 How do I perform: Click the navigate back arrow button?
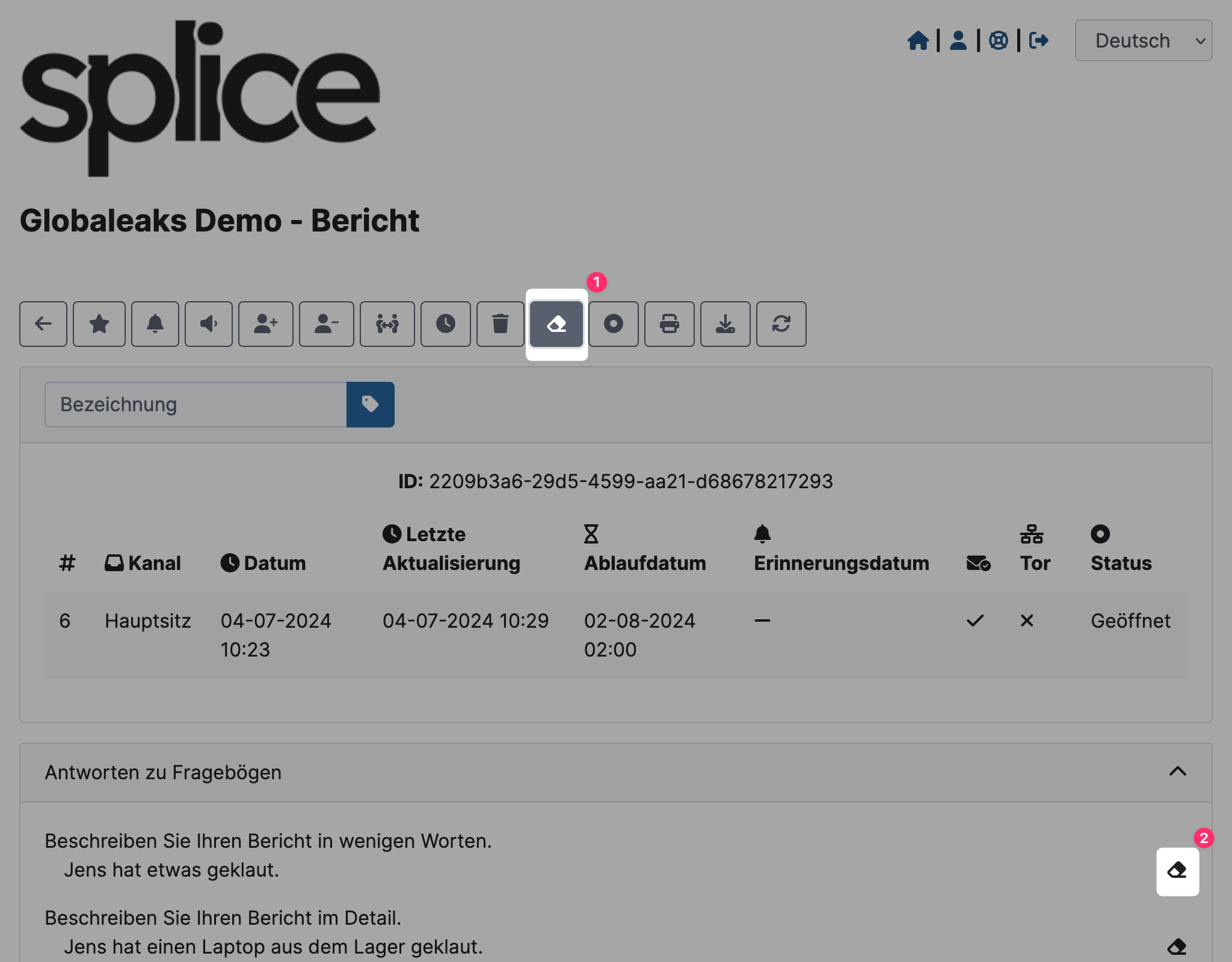coord(42,323)
